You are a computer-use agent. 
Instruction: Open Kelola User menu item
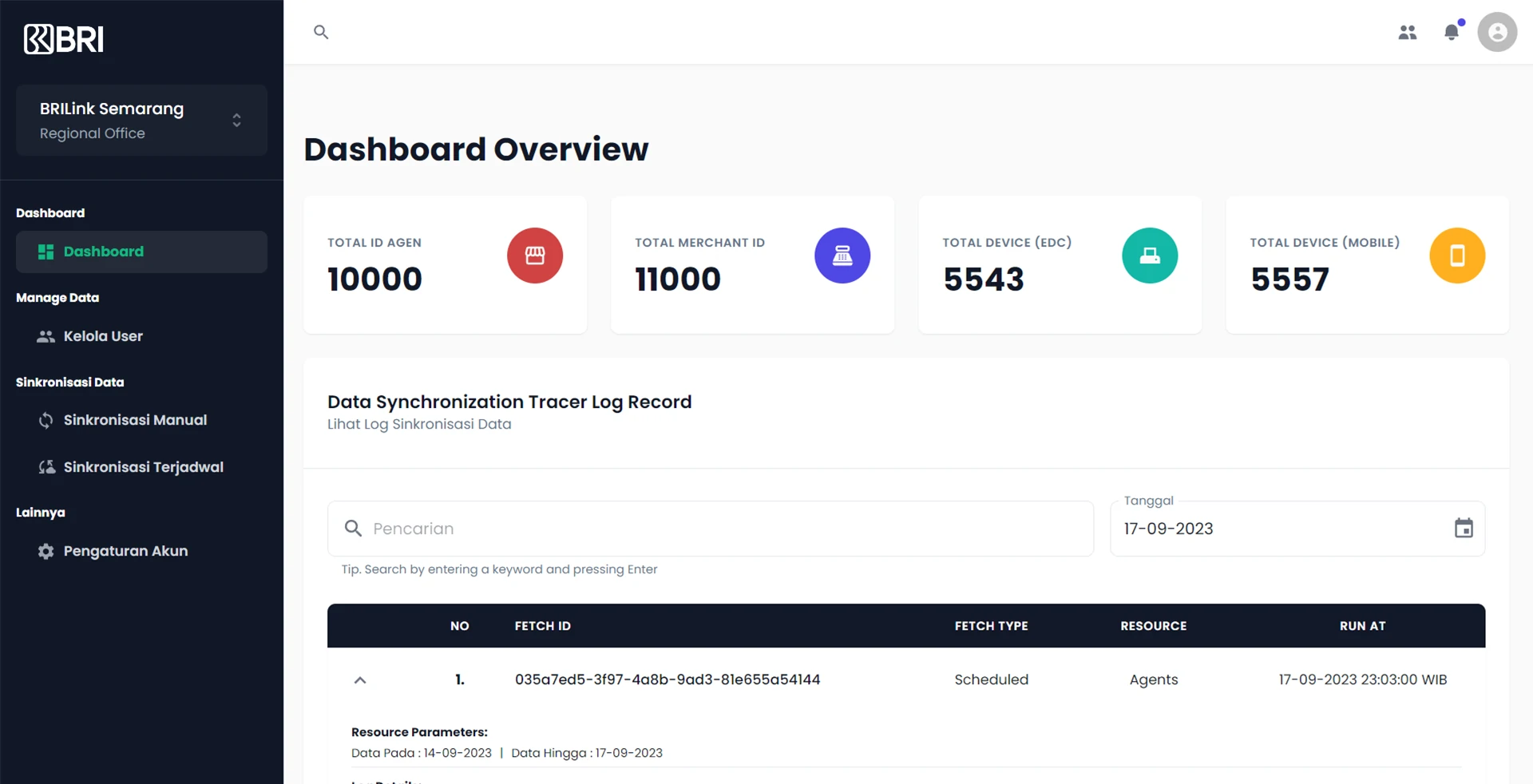pyautogui.click(x=103, y=336)
